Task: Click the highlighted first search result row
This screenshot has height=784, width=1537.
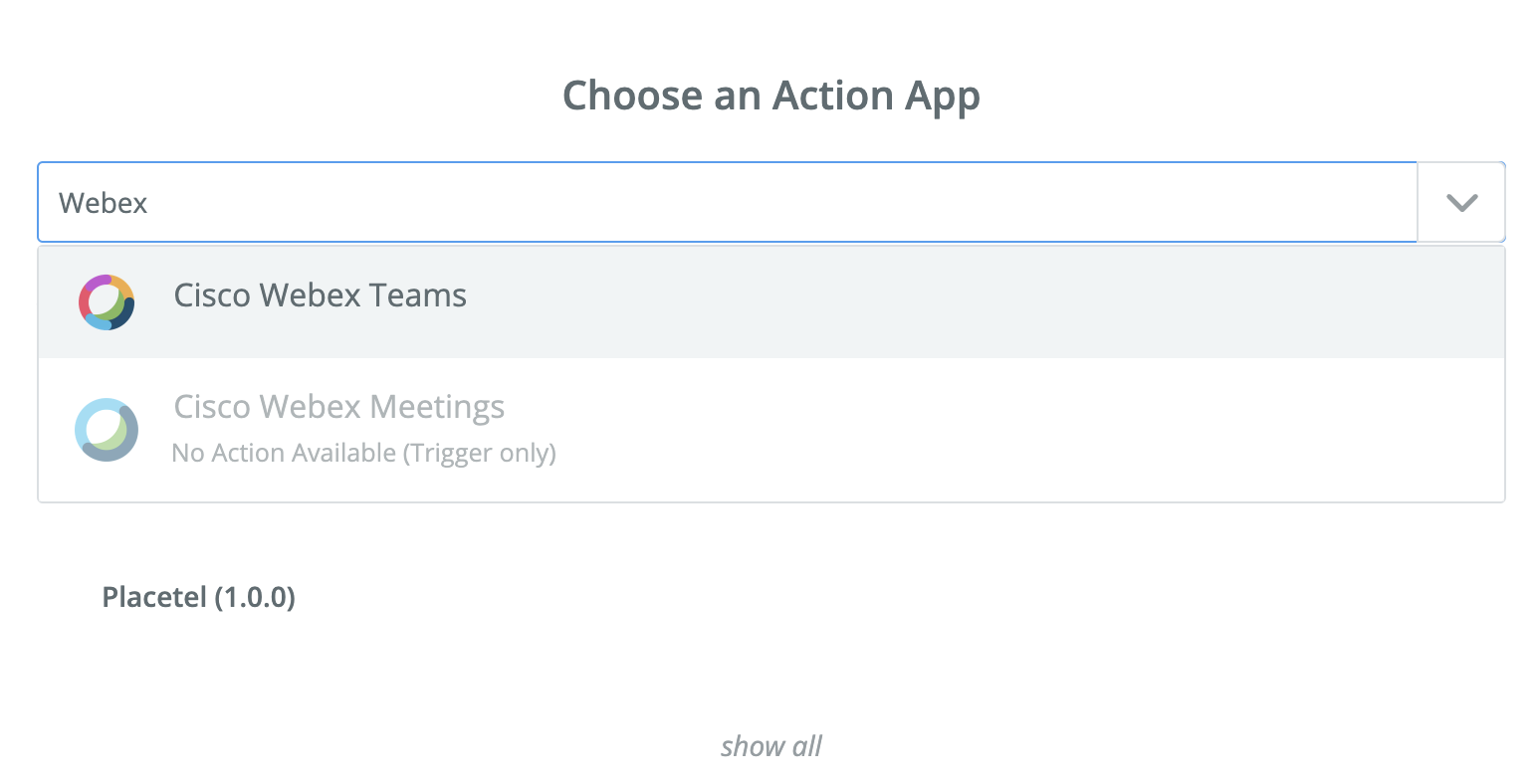Action: tap(770, 302)
